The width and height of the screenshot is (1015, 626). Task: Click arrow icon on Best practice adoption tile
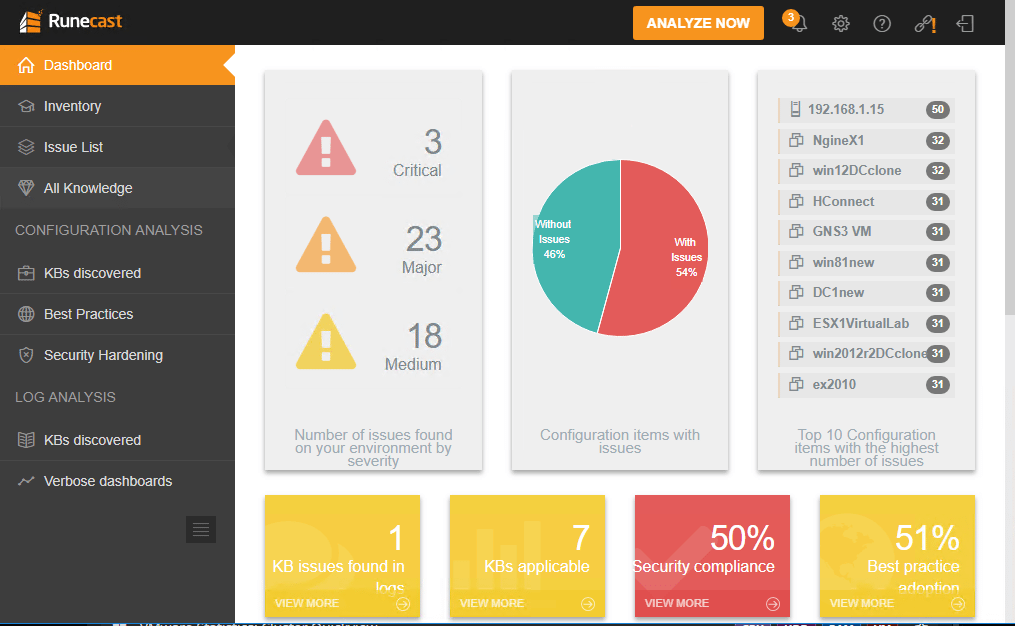coord(958,604)
